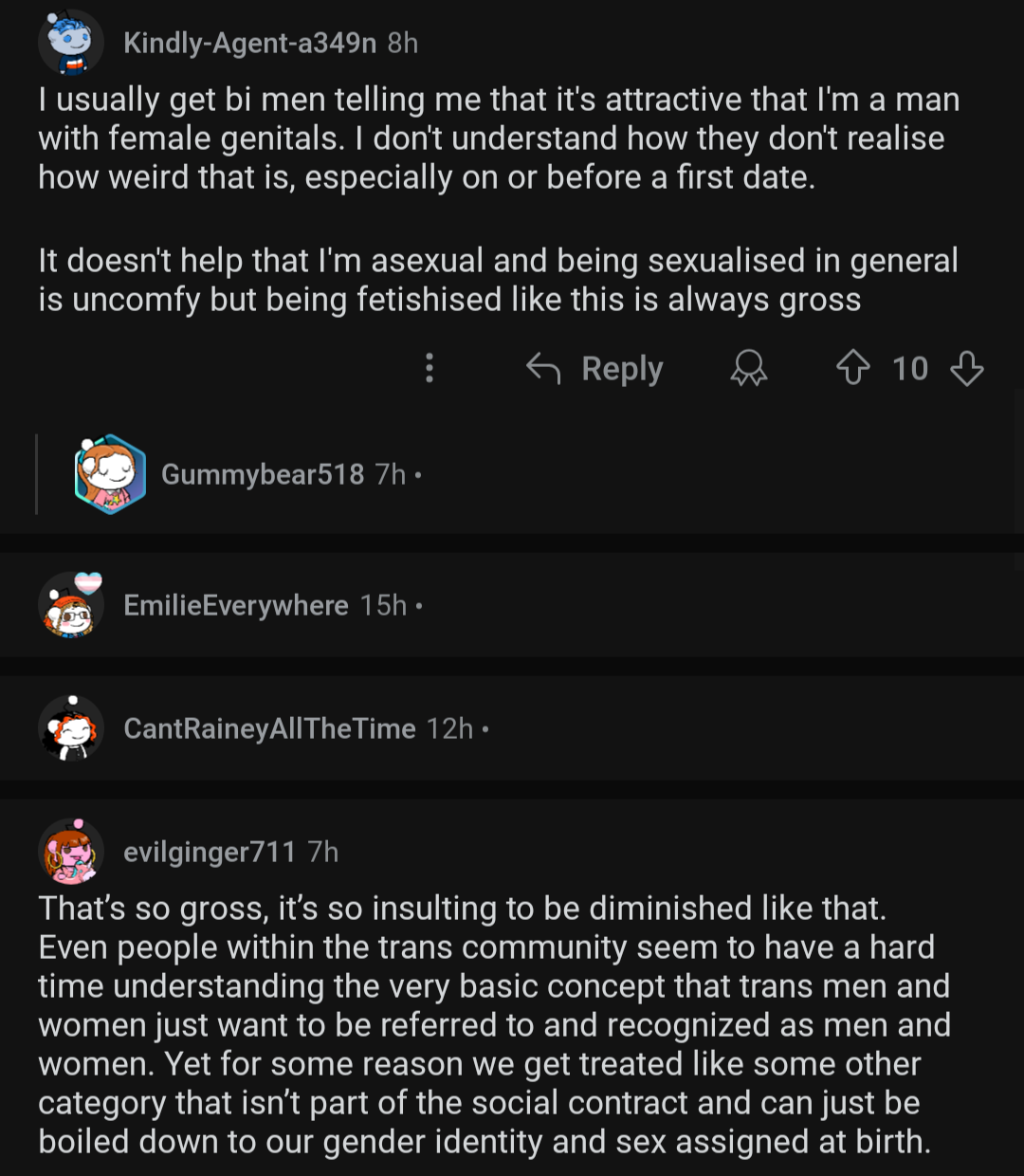Downvote Kindly-Agent-a349n's comment
1024x1176 pixels.
pos(966,368)
